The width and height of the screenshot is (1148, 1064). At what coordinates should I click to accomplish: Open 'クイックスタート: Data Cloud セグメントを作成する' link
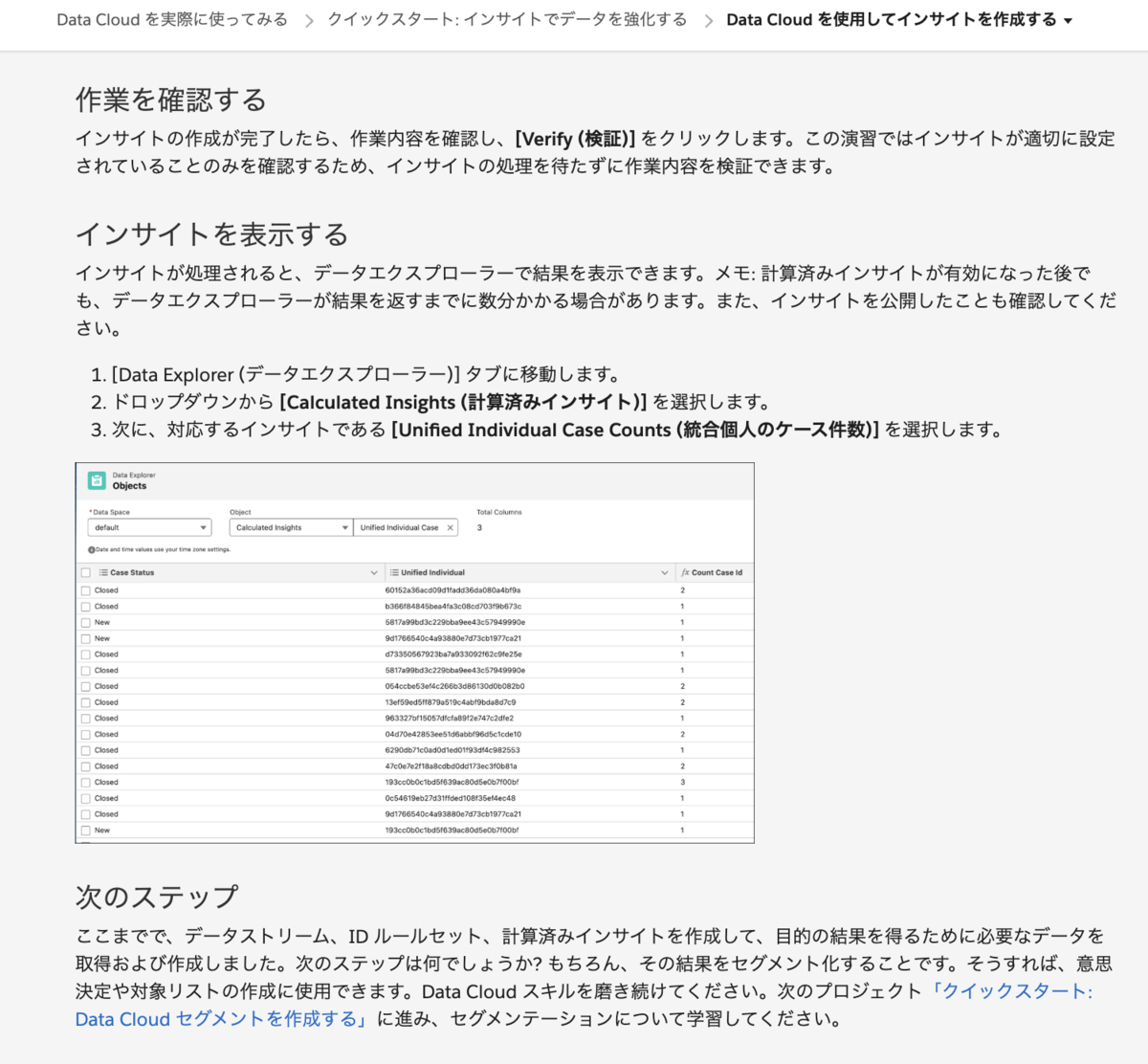coord(584,1005)
